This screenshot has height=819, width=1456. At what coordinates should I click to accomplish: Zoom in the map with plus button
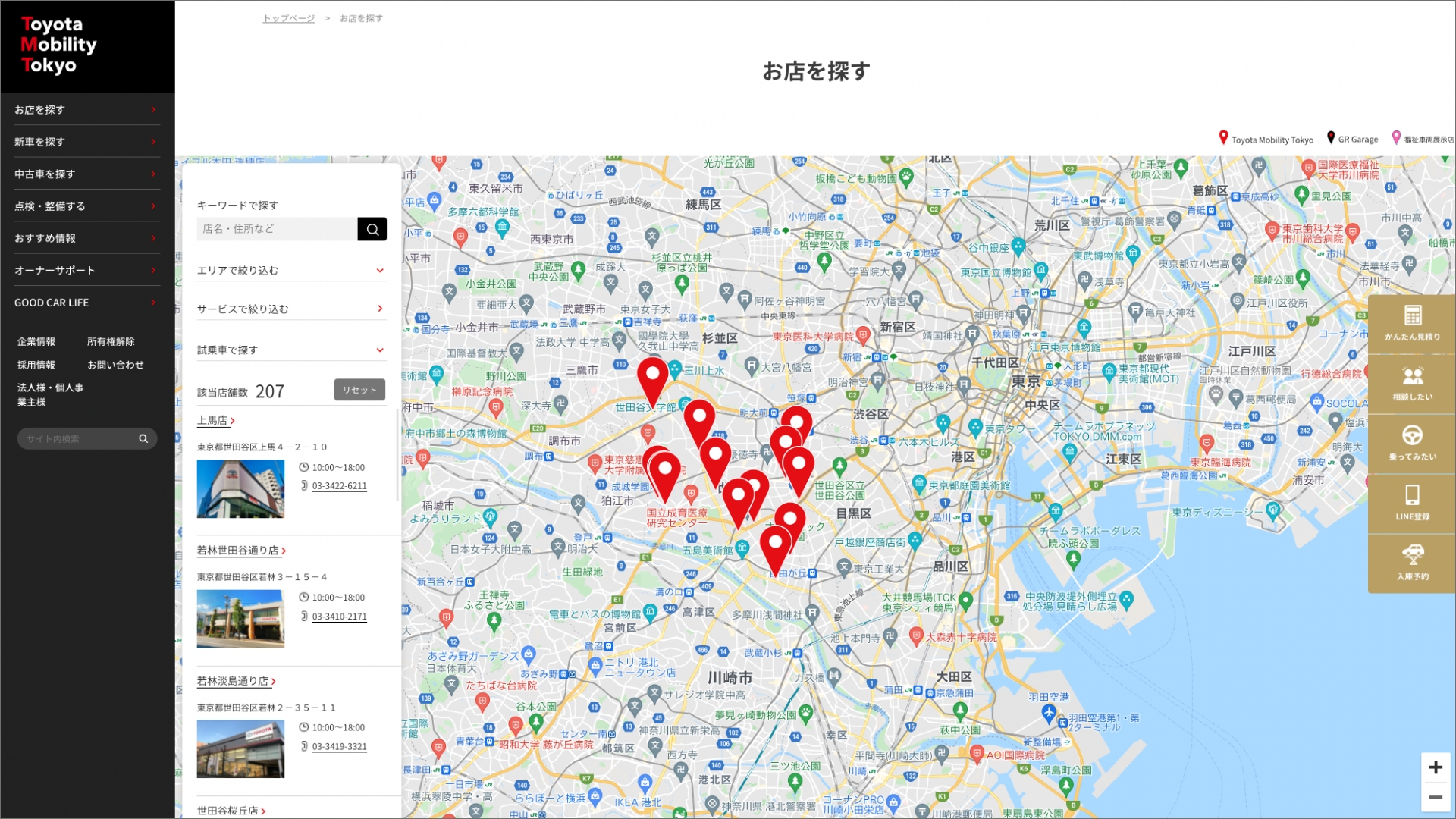[x=1436, y=767]
